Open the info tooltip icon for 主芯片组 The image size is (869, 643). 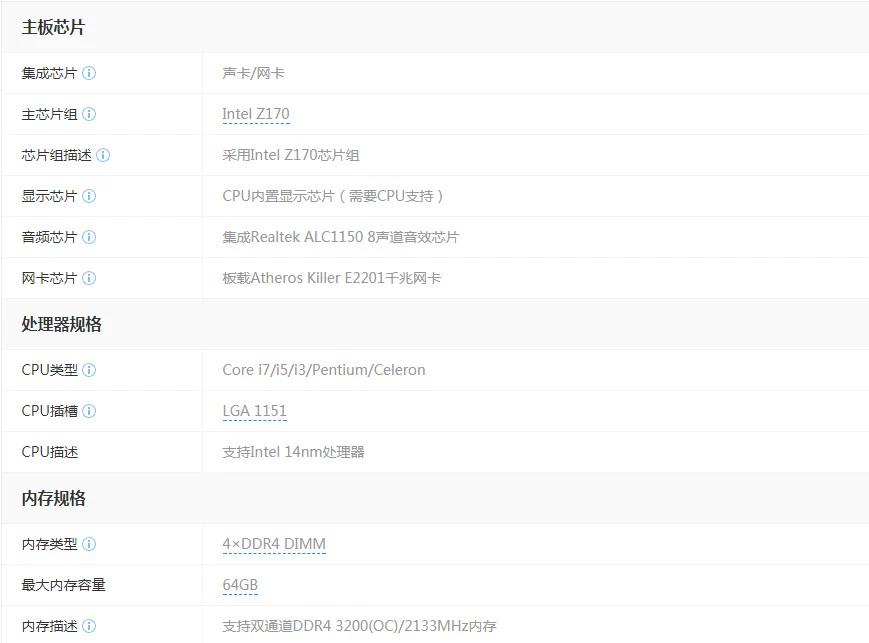pos(89,114)
